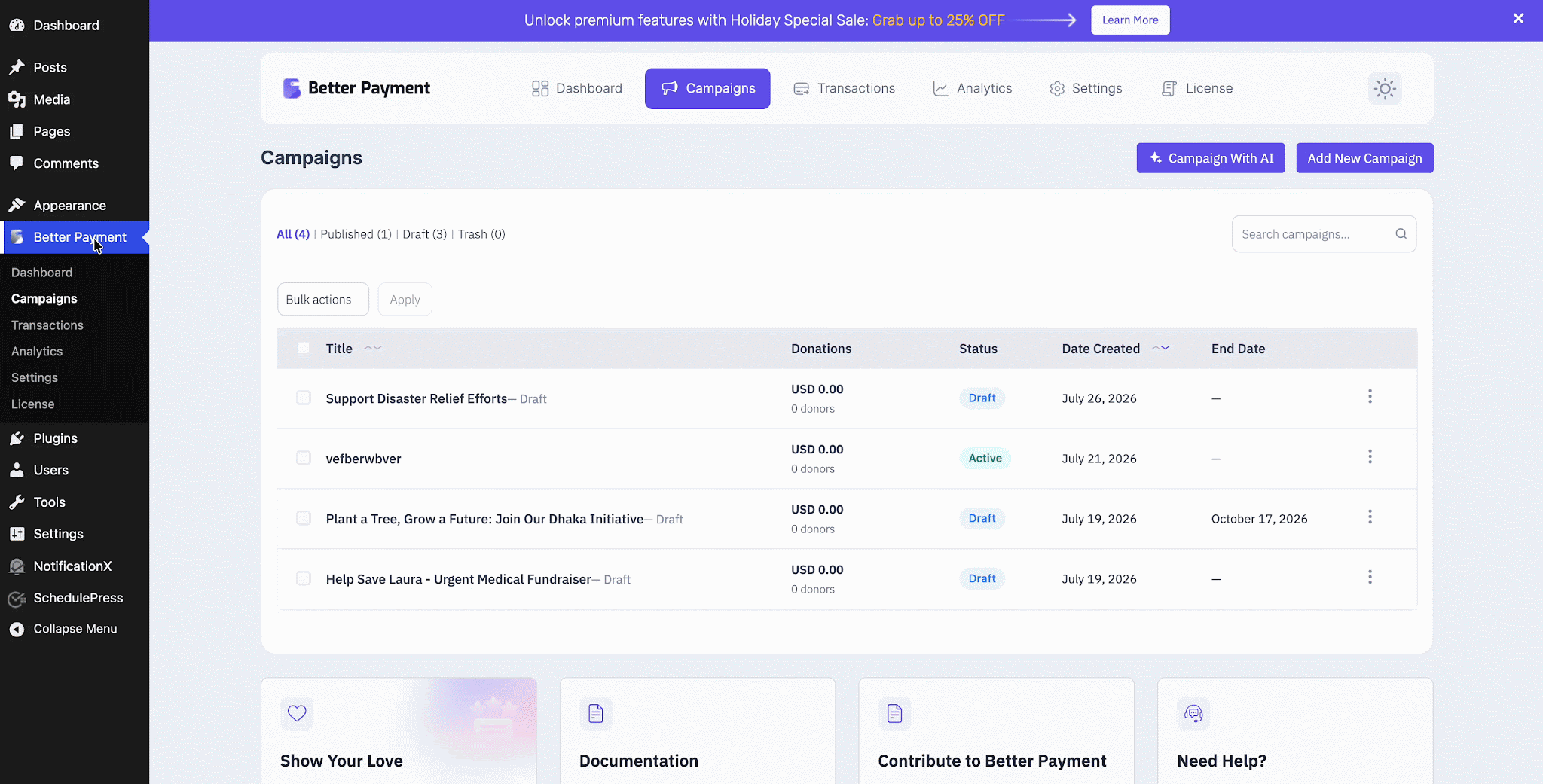The width and height of the screenshot is (1543, 784).
Task: Click the document icon on Documentation card
Action: pyautogui.click(x=596, y=713)
